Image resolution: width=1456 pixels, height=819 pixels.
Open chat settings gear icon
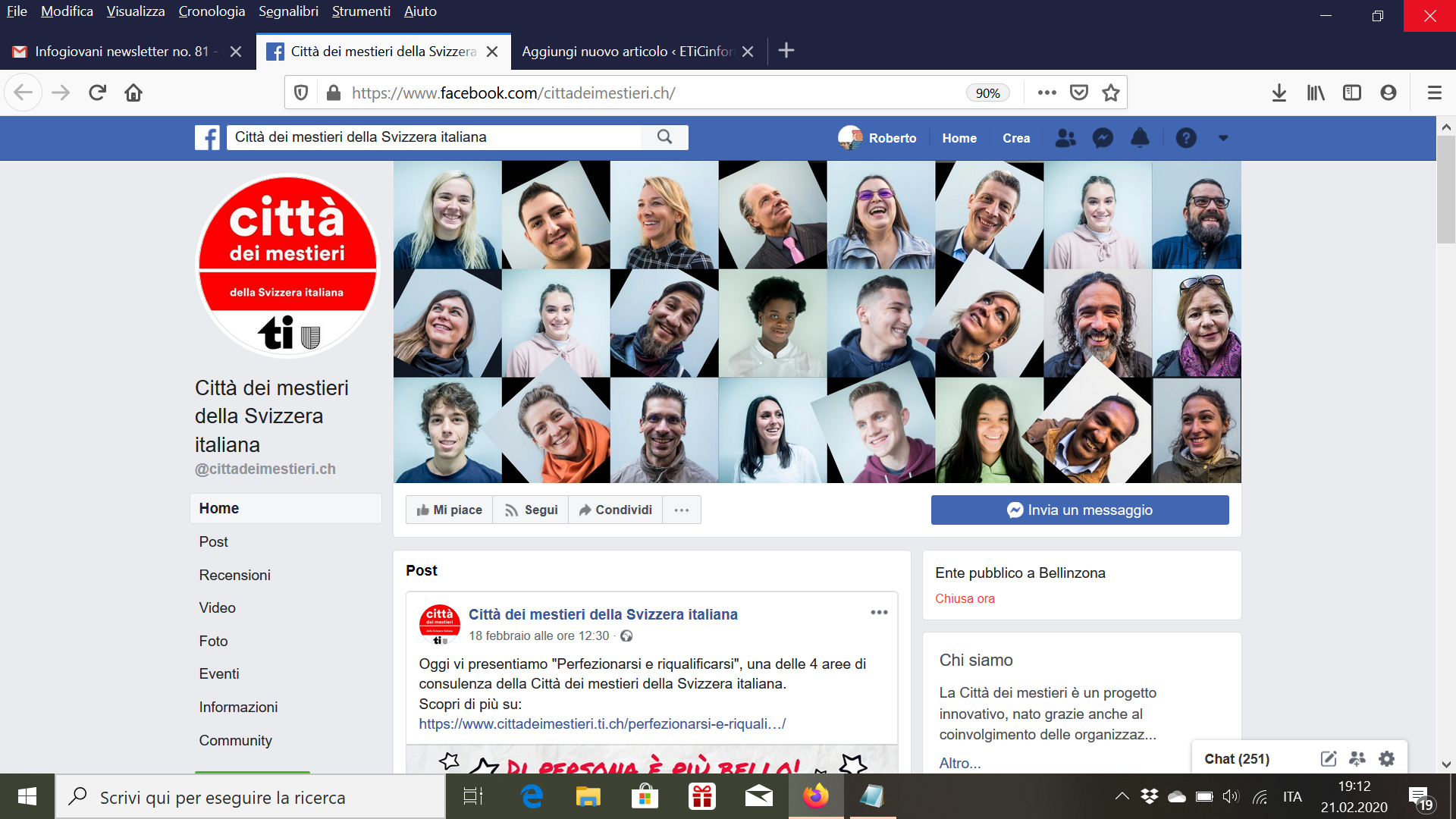point(1387,758)
